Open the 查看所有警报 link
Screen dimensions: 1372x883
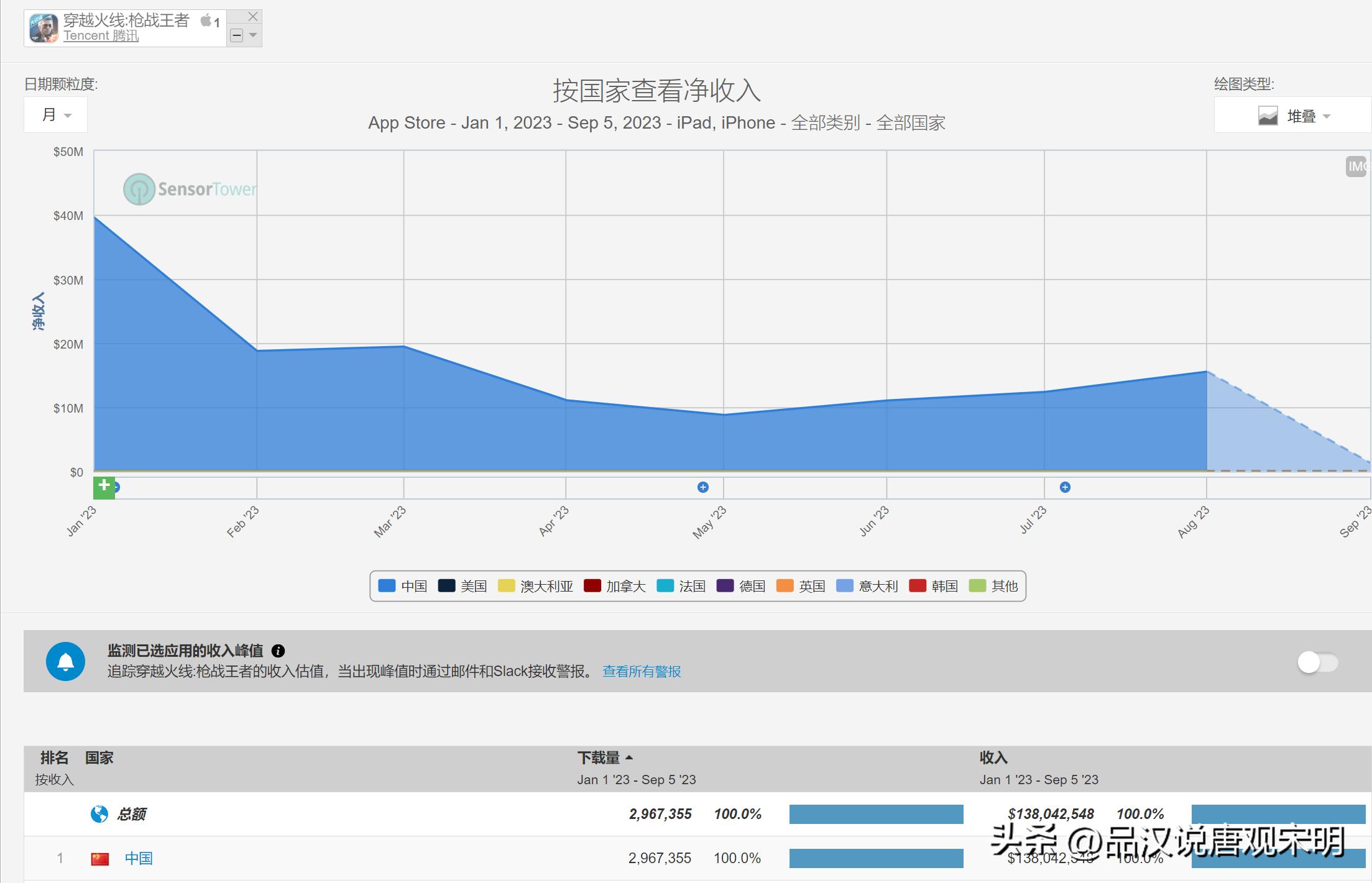pos(640,672)
